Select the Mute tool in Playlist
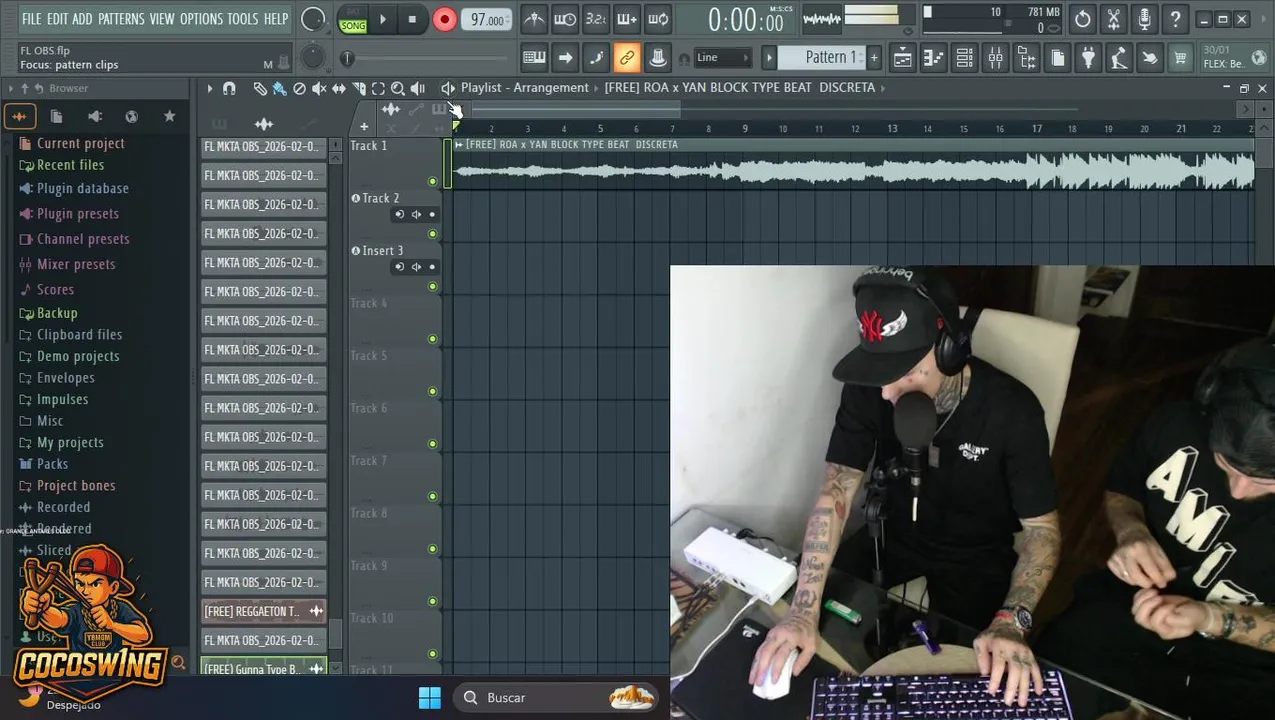This screenshot has width=1275, height=720. [x=319, y=88]
